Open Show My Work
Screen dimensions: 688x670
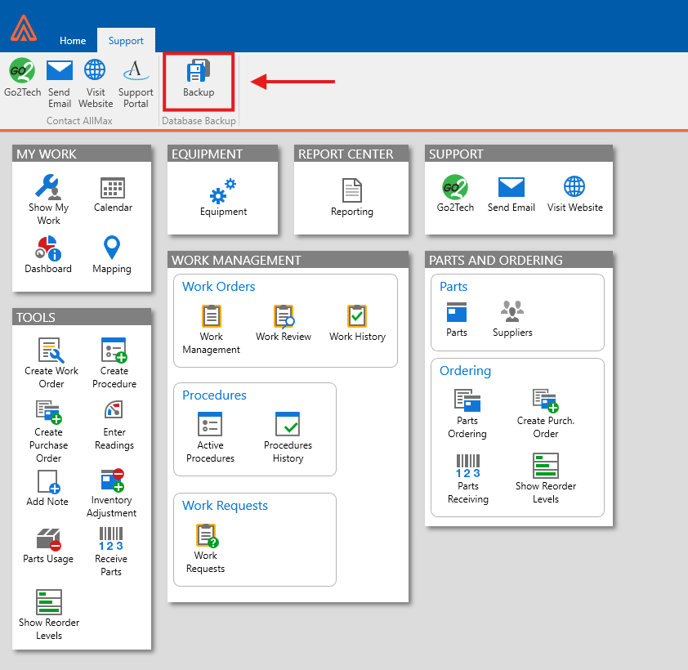[x=48, y=200]
